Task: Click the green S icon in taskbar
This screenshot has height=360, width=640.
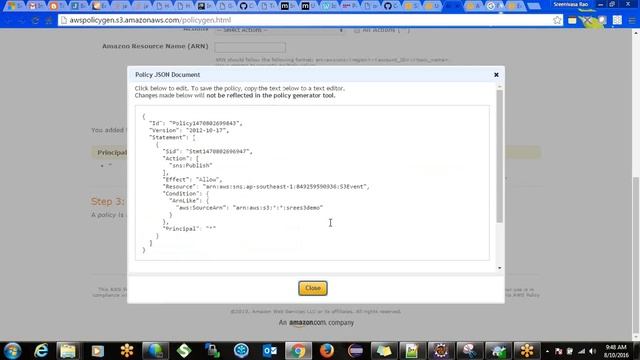Action: click(x=184, y=351)
